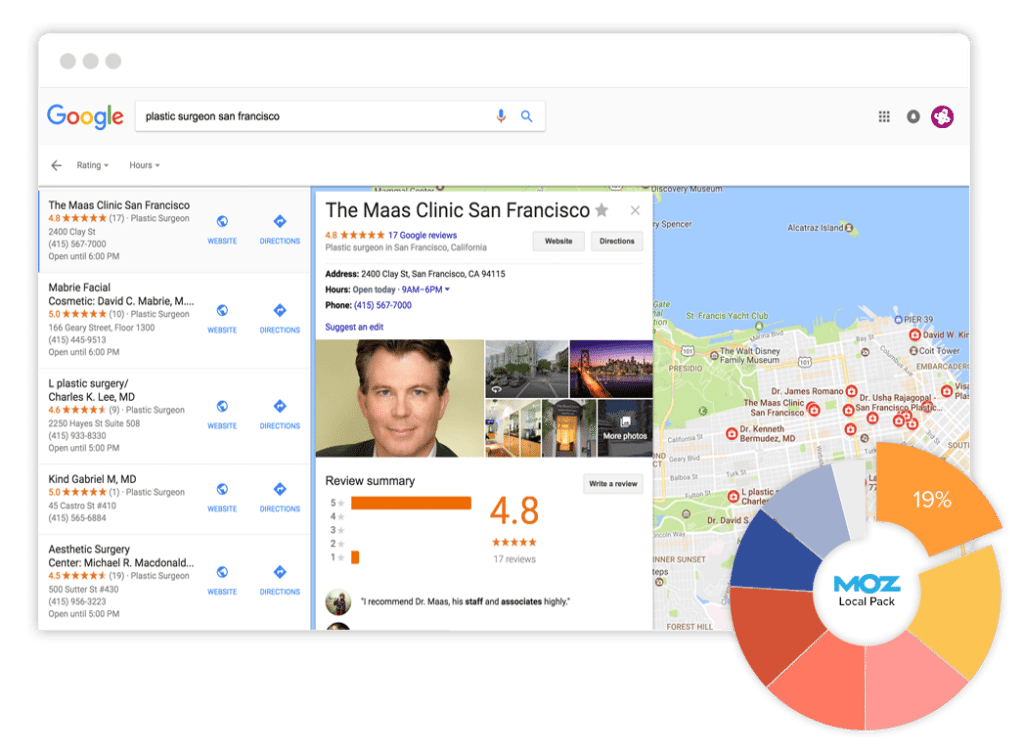Click the David W. Kim map pin

click(x=915, y=335)
